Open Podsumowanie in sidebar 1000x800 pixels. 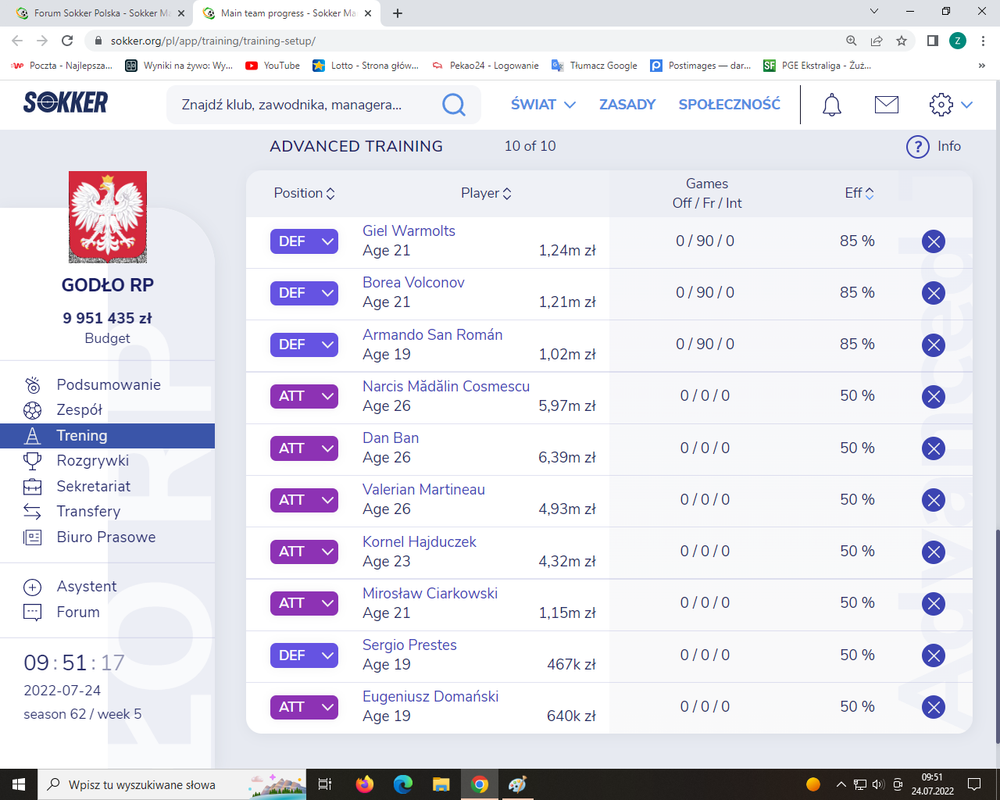click(108, 385)
